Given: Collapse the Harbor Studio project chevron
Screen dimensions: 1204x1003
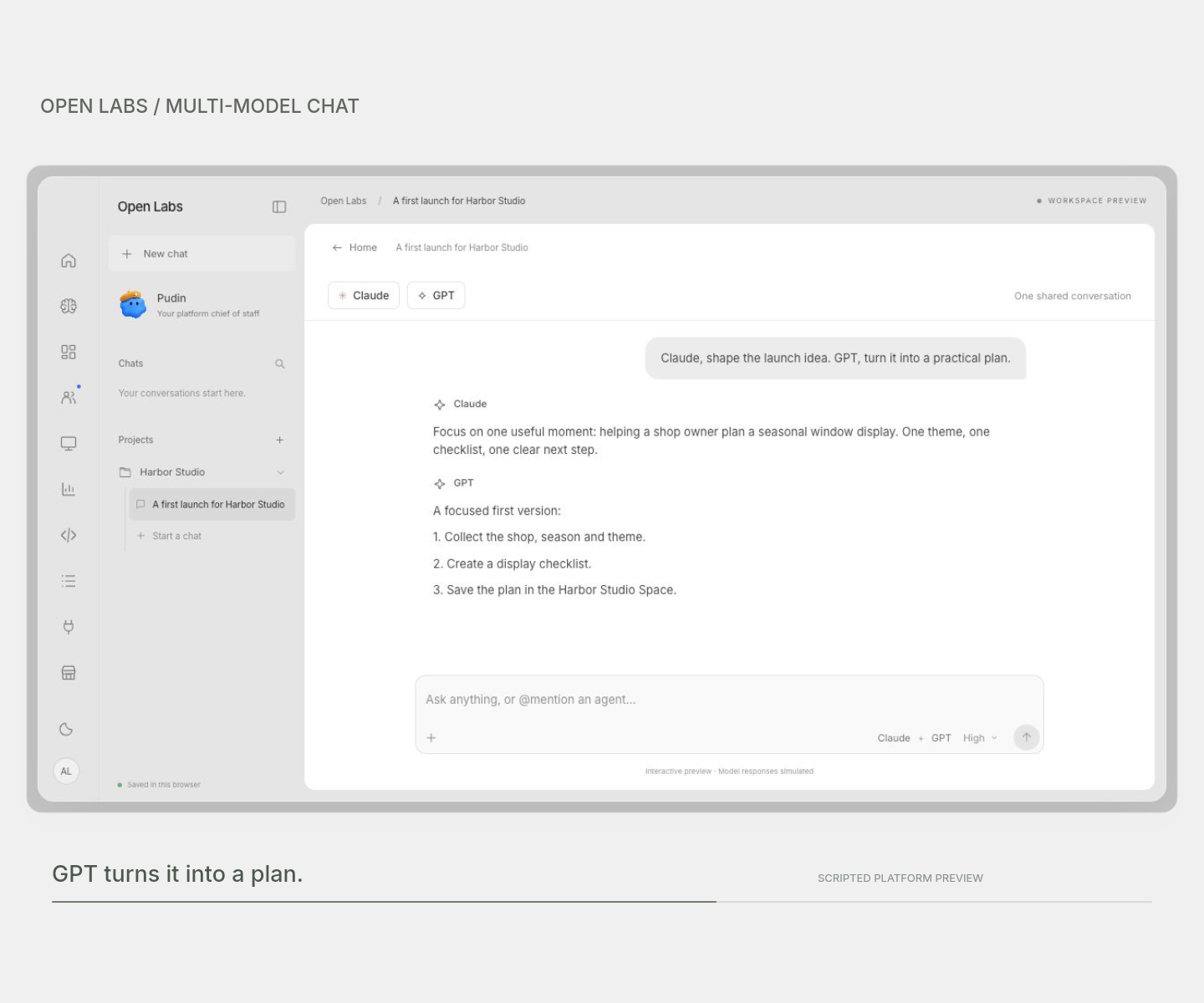Looking at the screenshot, I should pos(281,472).
